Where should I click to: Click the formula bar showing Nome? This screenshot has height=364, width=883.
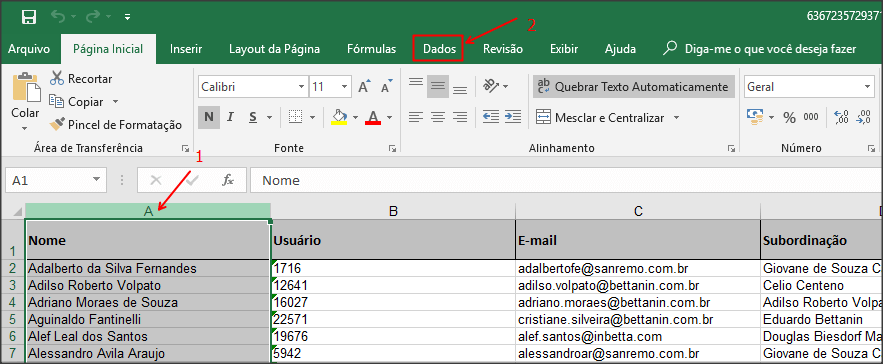tap(566, 180)
